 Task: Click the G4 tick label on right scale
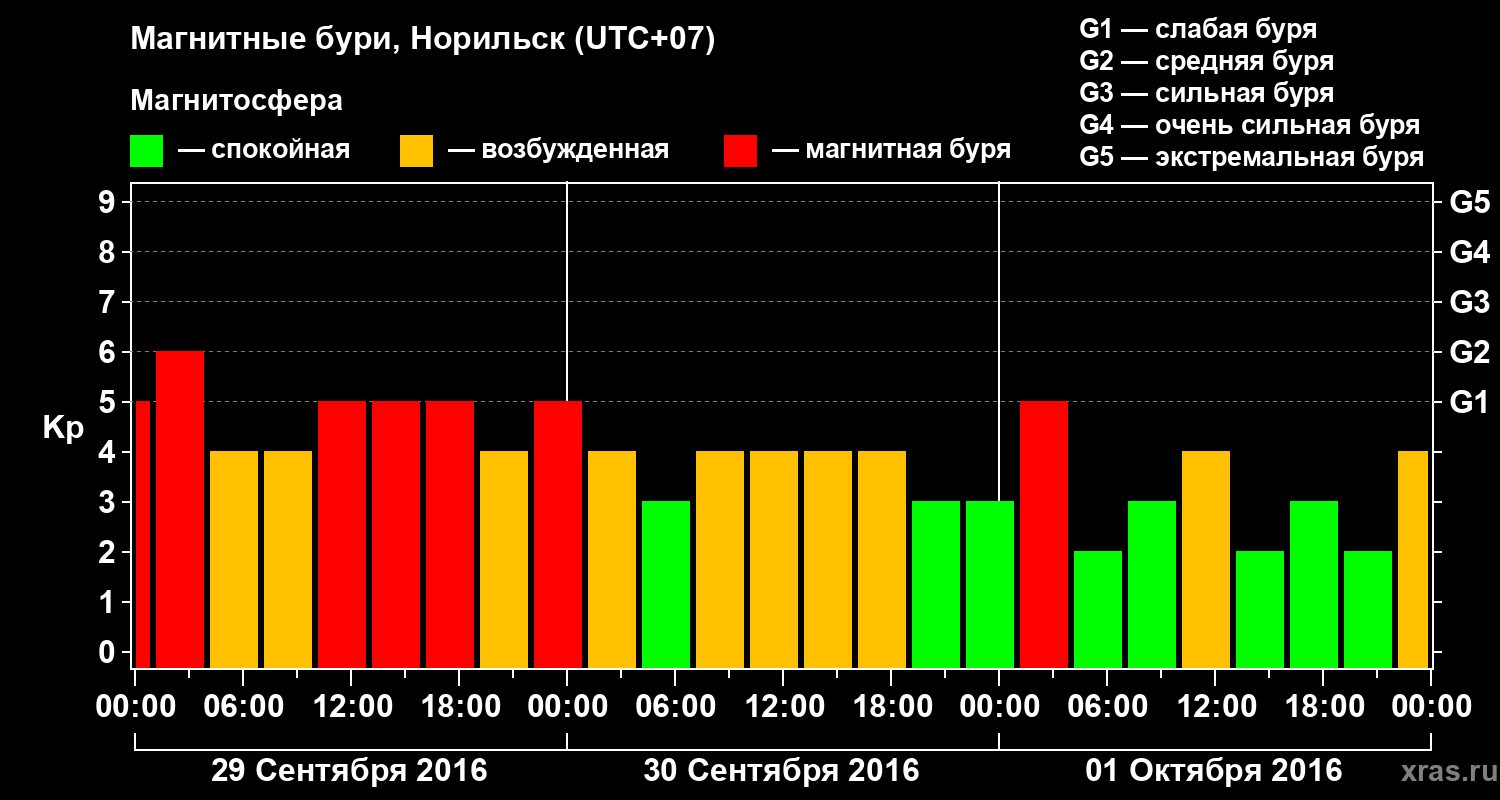point(1470,252)
